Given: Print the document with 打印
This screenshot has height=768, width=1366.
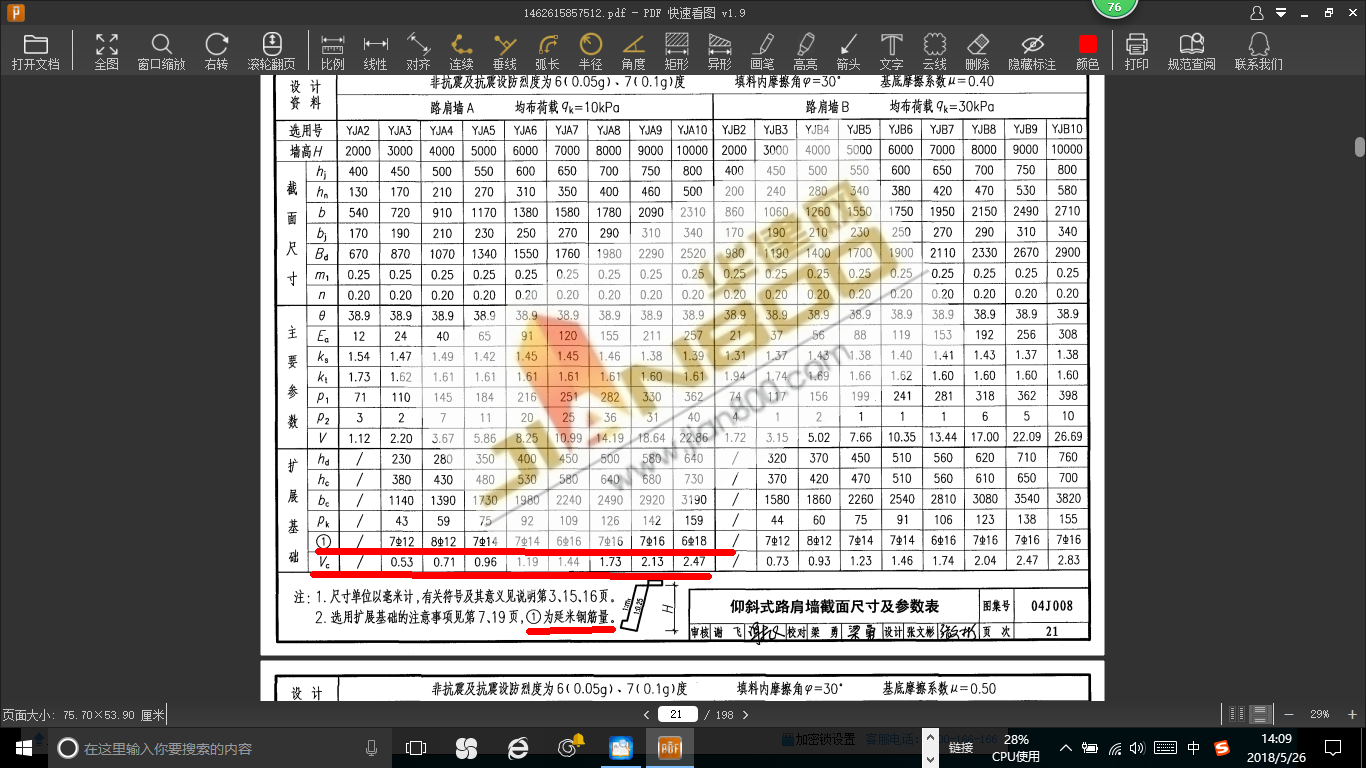Looking at the screenshot, I should (1137, 52).
